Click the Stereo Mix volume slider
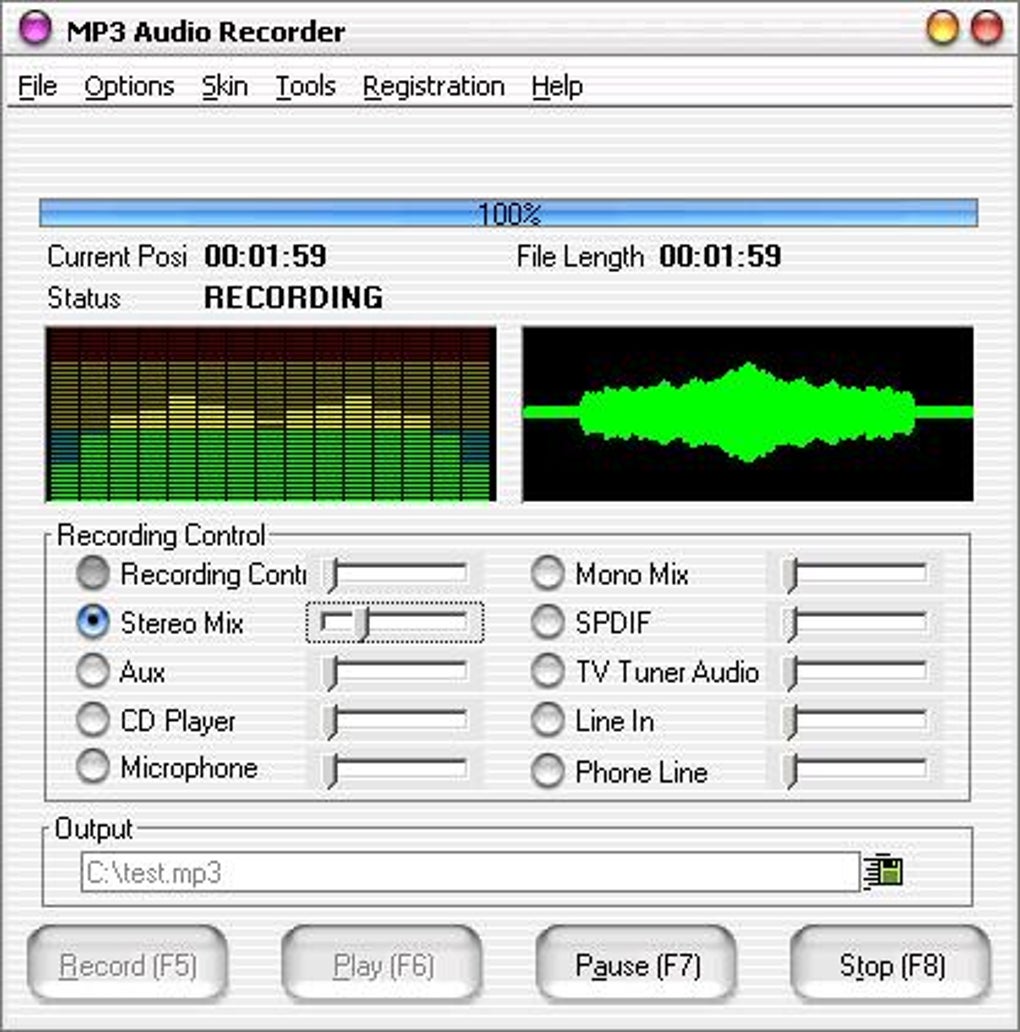This screenshot has height=1032, width=1020. (395, 622)
